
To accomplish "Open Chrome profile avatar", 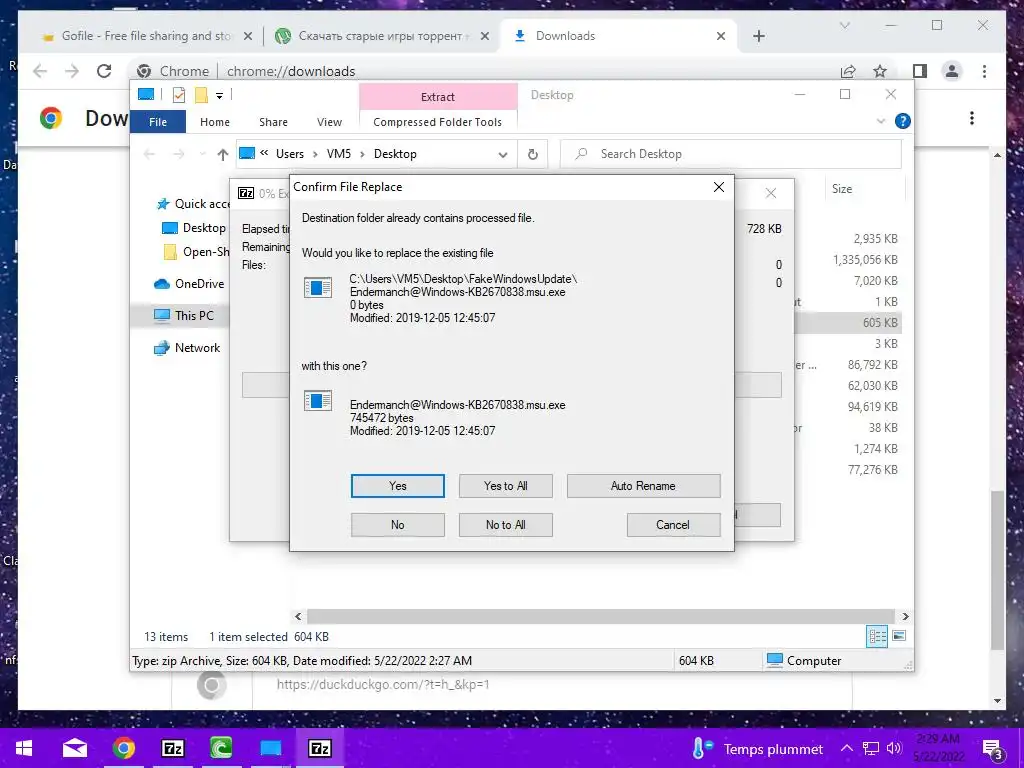I will tap(952, 71).
